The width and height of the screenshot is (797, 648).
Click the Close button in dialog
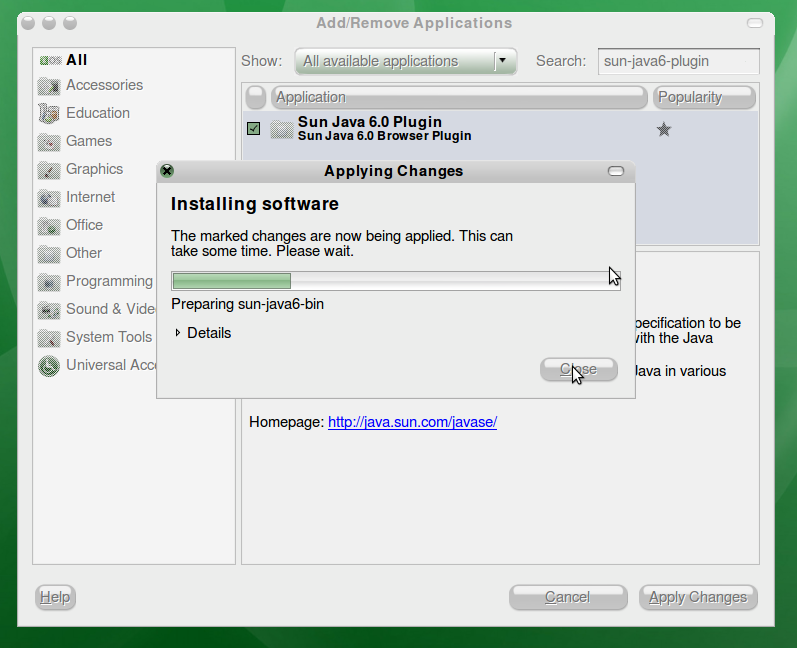point(579,369)
